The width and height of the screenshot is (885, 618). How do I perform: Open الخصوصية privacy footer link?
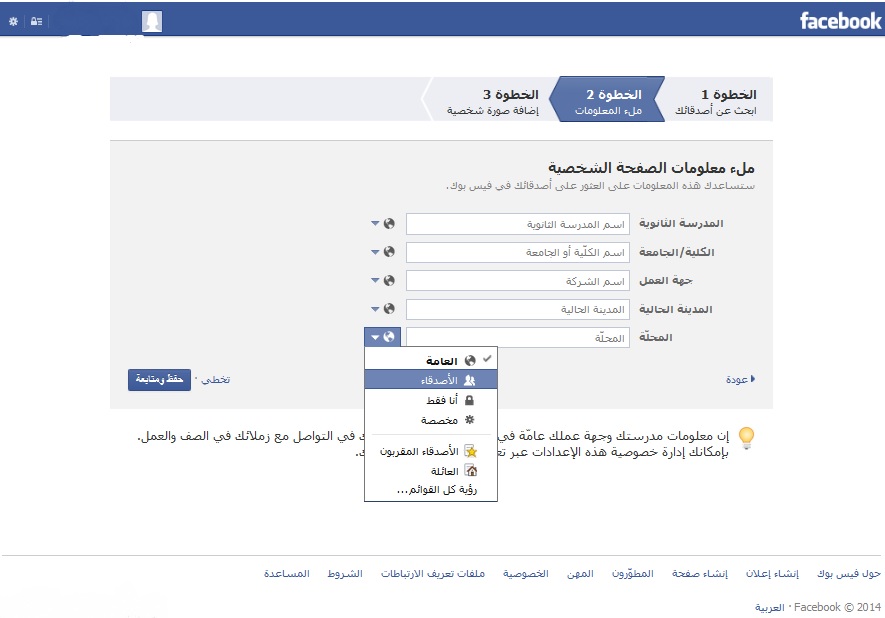525,573
